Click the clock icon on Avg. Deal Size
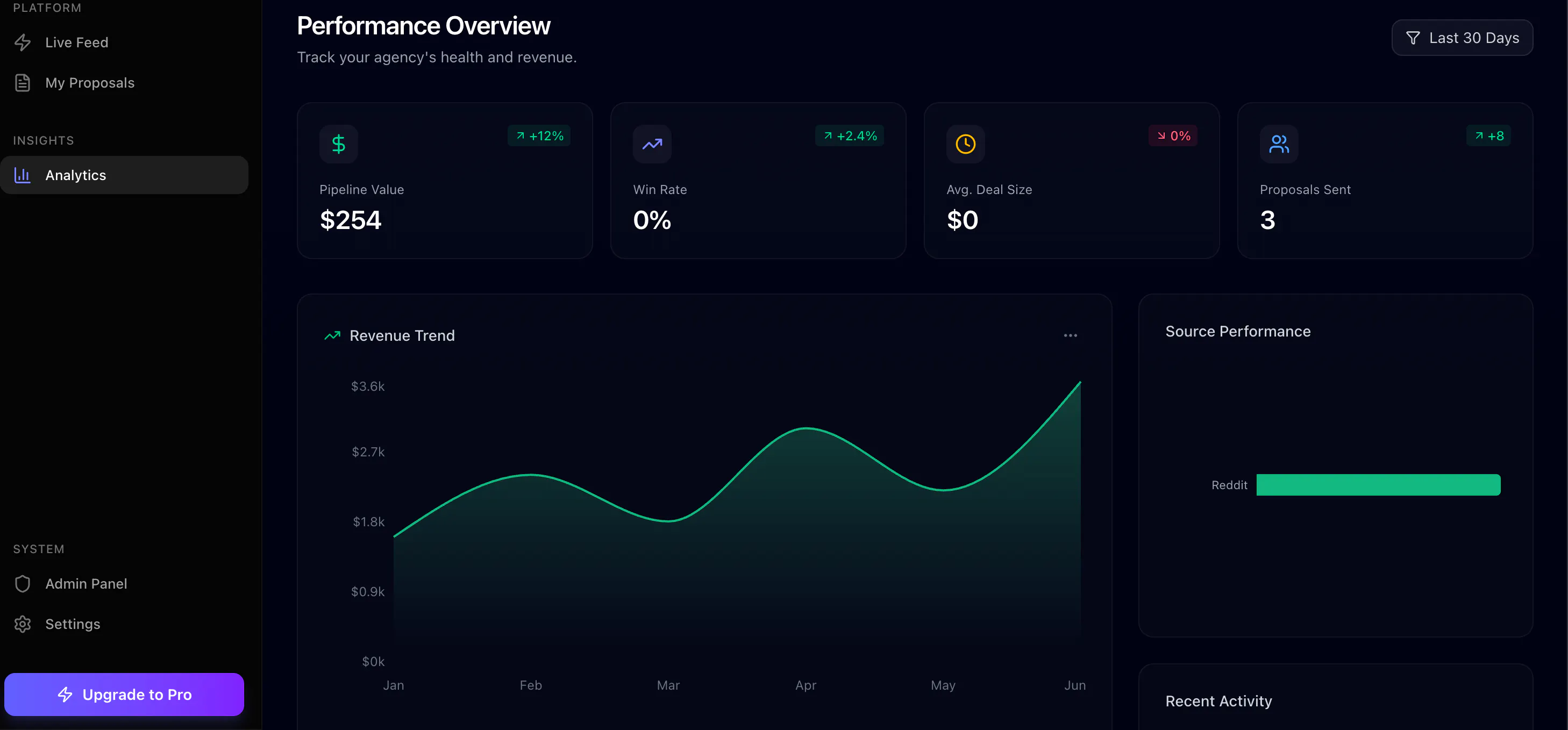Viewport: 1568px width, 730px height. tap(965, 144)
